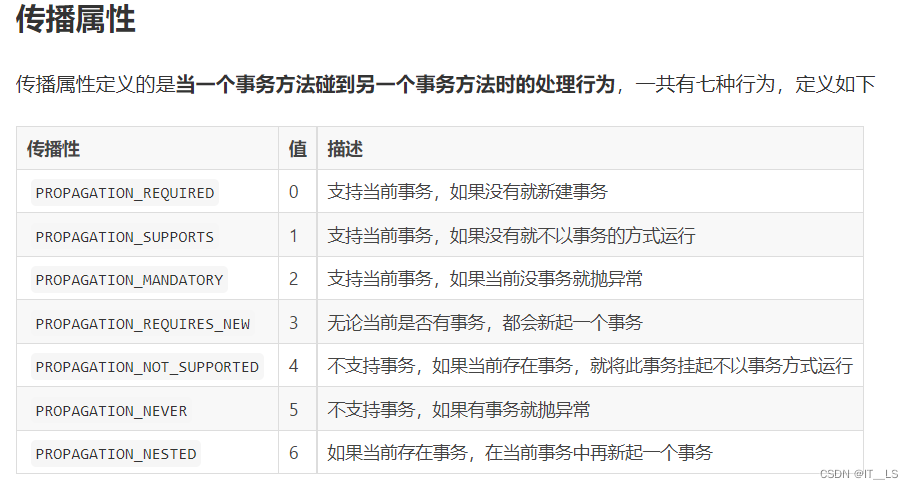Click description 支持当前事务，如果没有就新建事务

[x=468, y=192]
